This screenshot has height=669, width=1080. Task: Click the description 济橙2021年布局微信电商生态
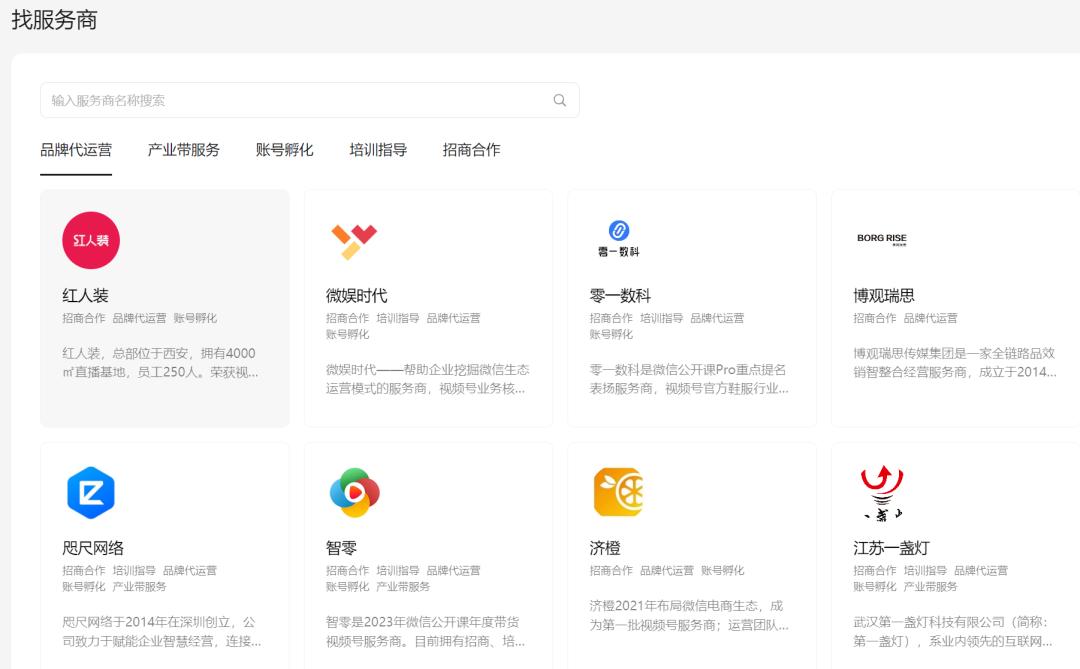pyautogui.click(x=689, y=615)
